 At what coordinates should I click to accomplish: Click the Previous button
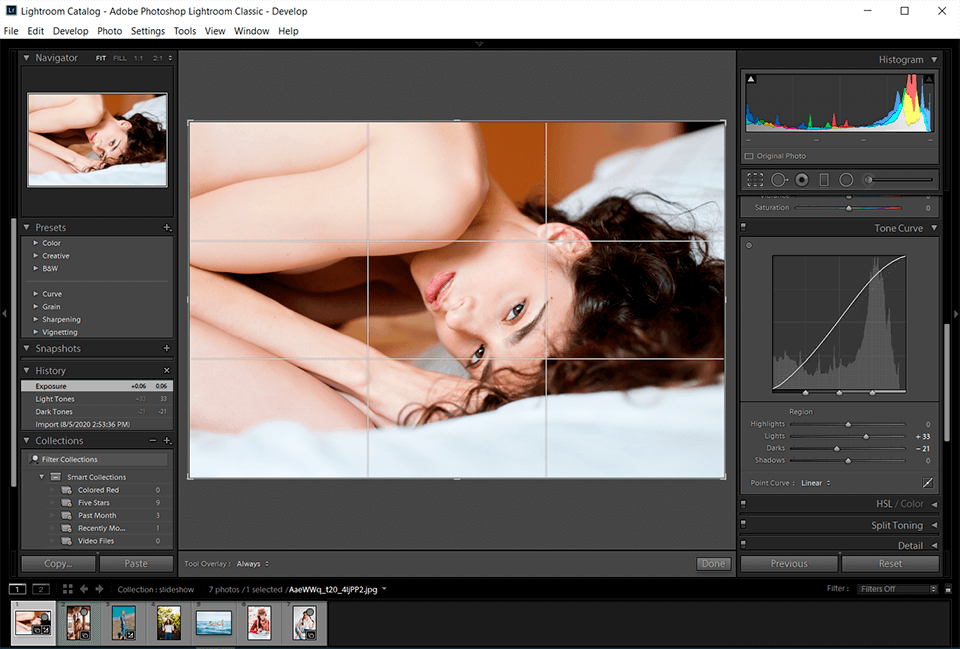[x=789, y=563]
